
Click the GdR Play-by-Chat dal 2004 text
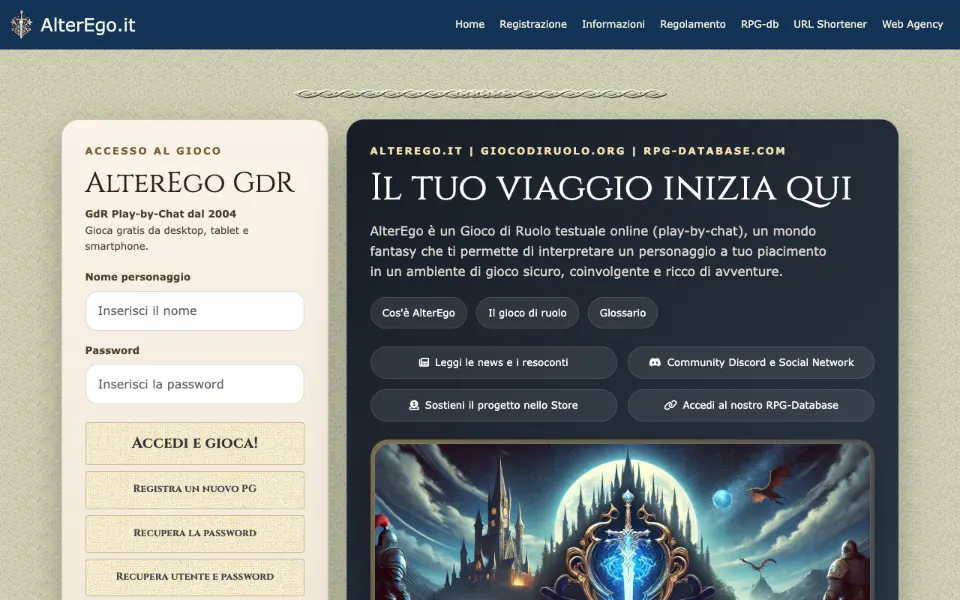pos(160,214)
